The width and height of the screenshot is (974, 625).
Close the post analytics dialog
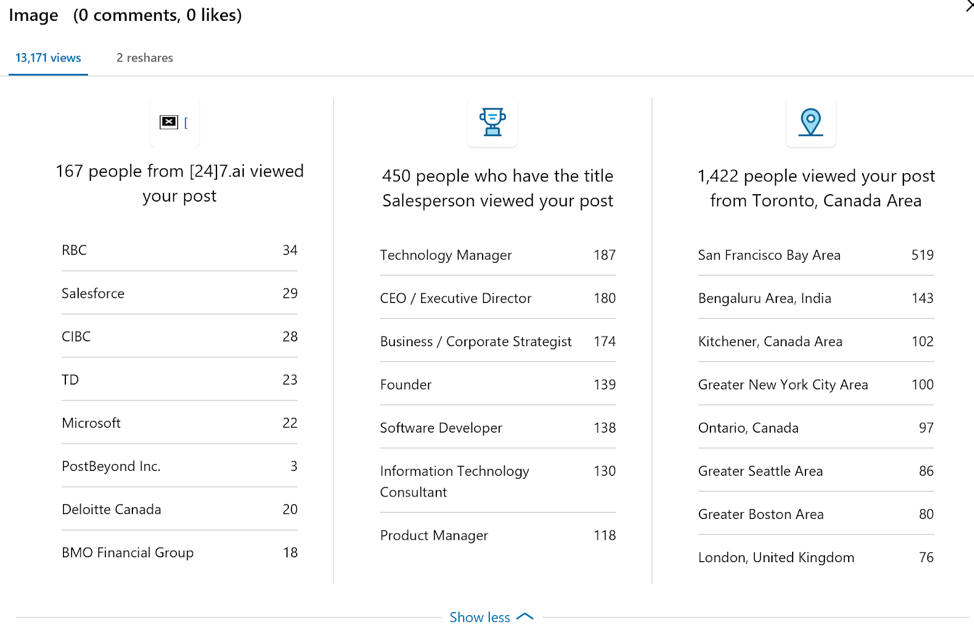click(969, 6)
